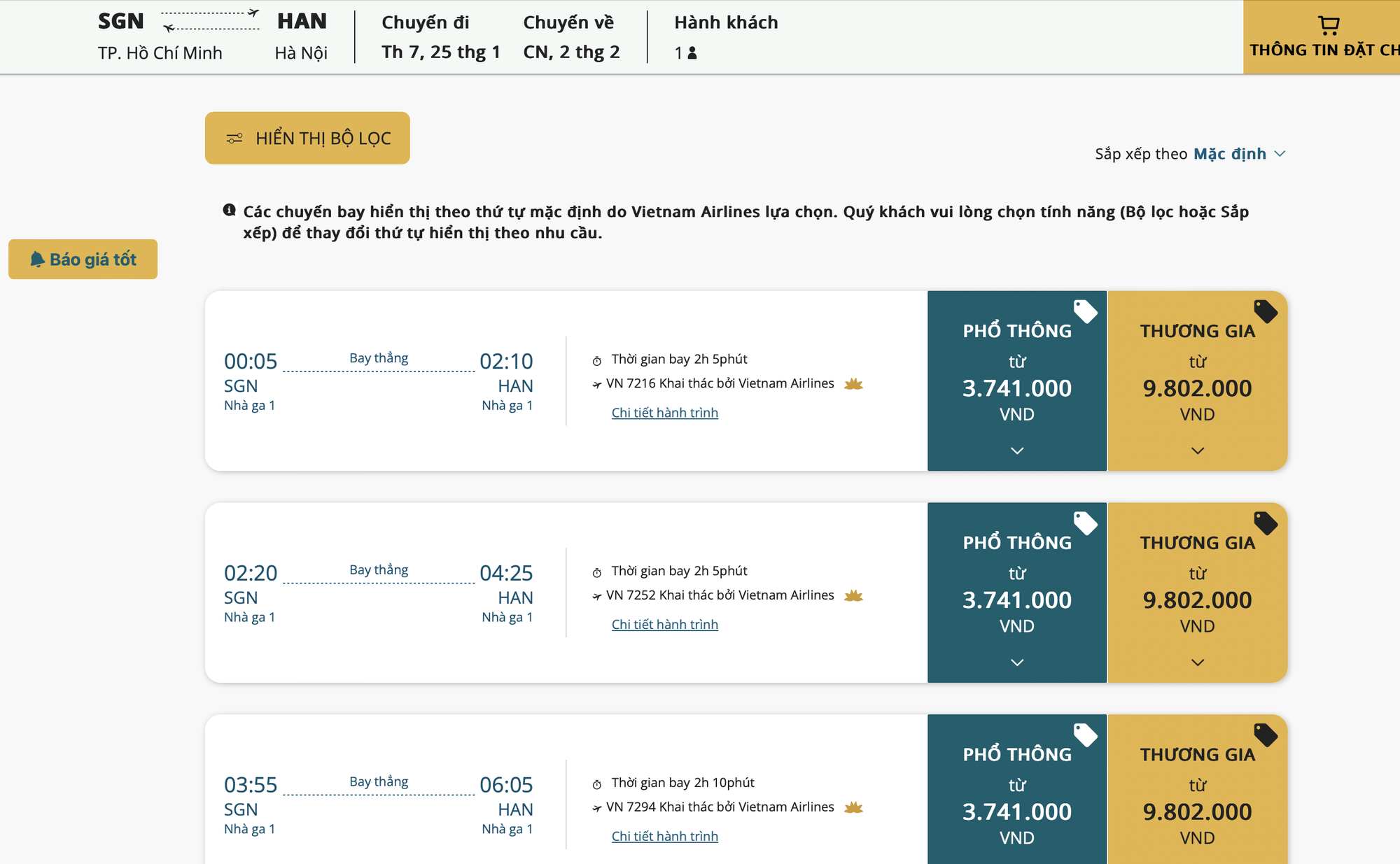The height and width of the screenshot is (864, 1400).
Task: Click the round-trip airplane route icon
Action: click(x=210, y=20)
